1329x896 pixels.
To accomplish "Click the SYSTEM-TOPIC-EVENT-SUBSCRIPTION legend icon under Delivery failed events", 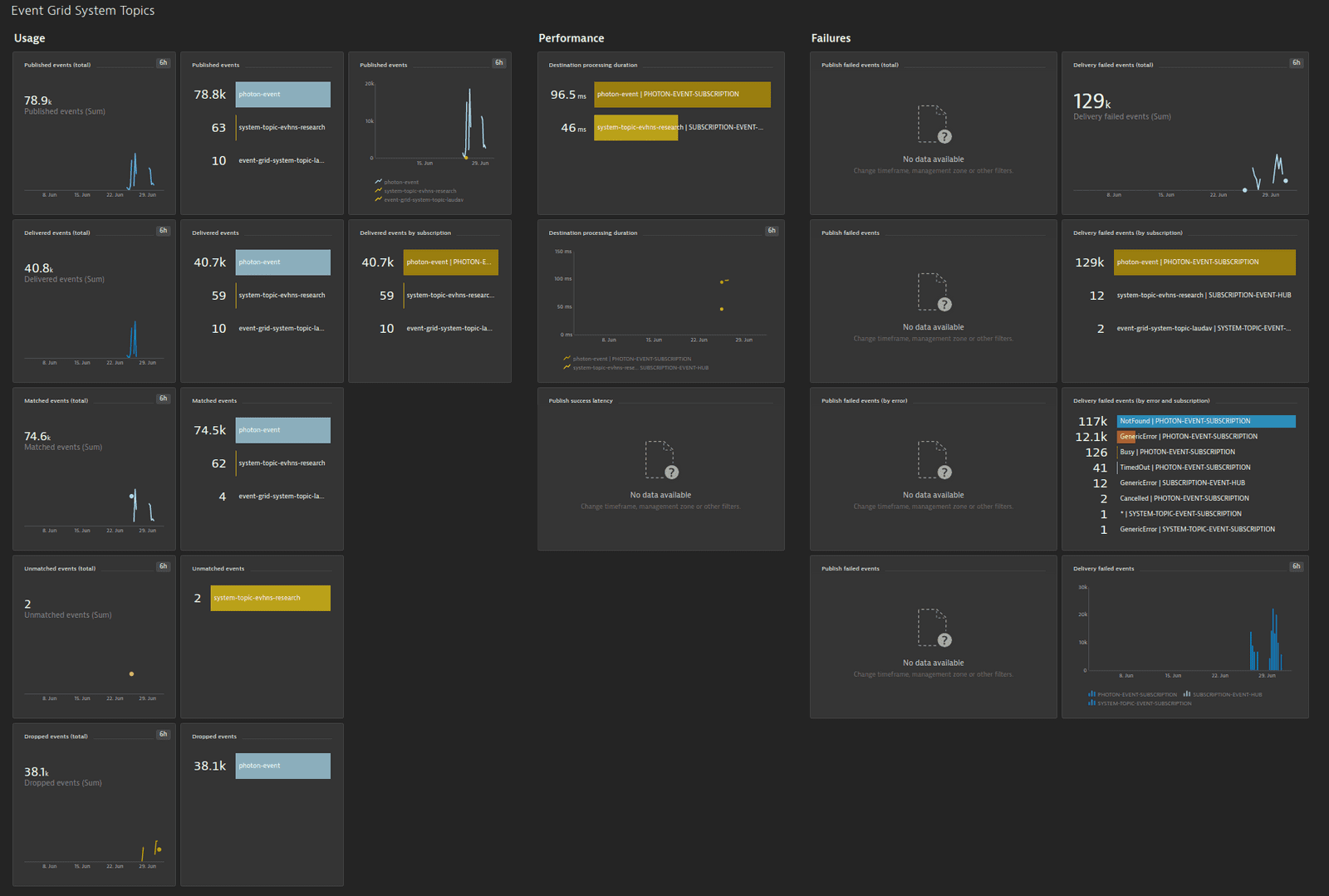I will [x=1091, y=703].
